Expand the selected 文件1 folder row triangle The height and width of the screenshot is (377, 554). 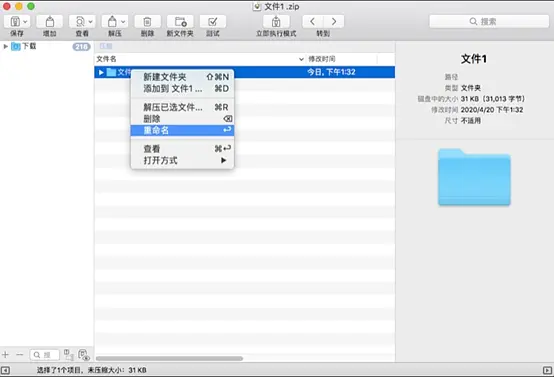(101, 72)
